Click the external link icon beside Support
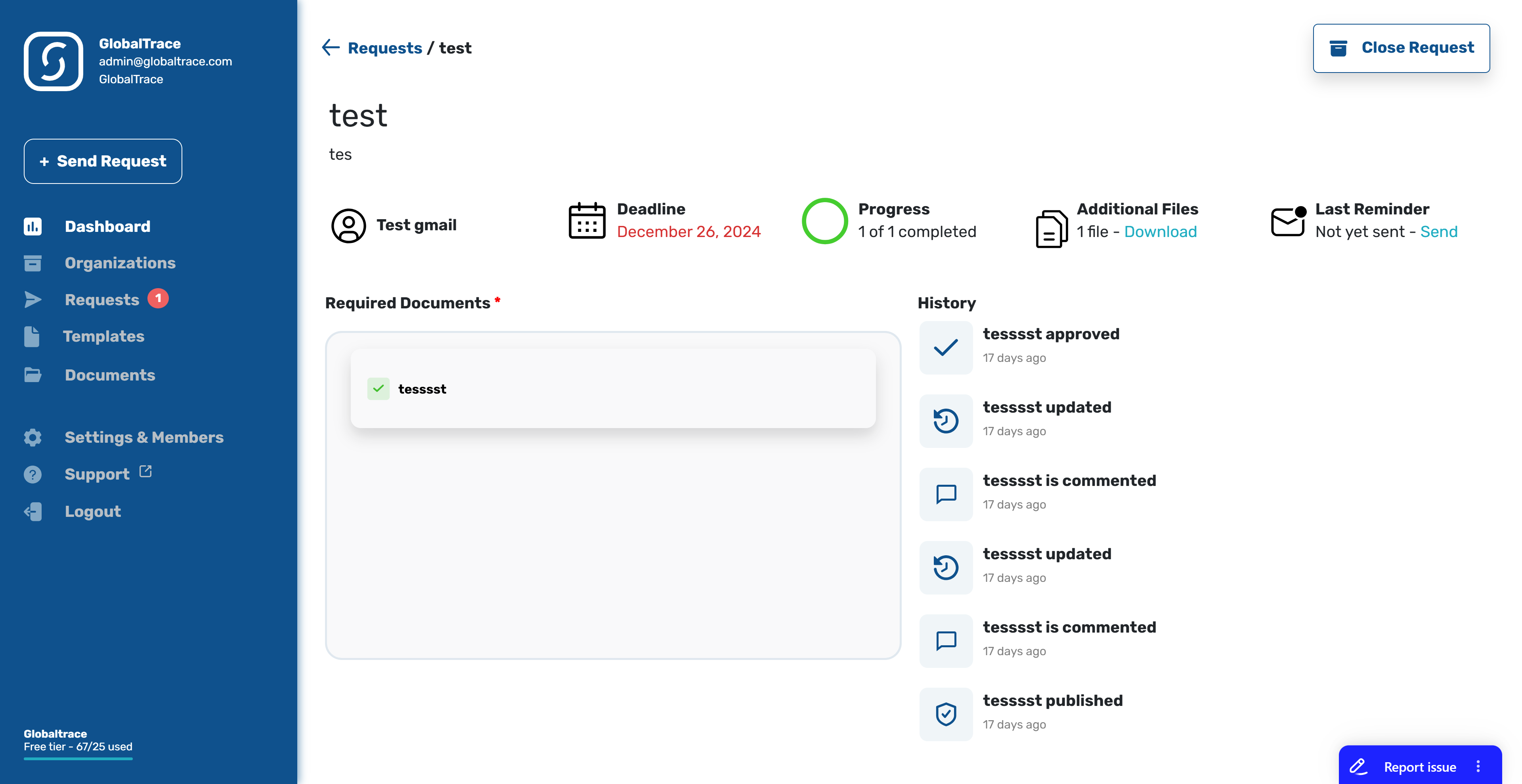The width and height of the screenshot is (1522, 784). 145,471
